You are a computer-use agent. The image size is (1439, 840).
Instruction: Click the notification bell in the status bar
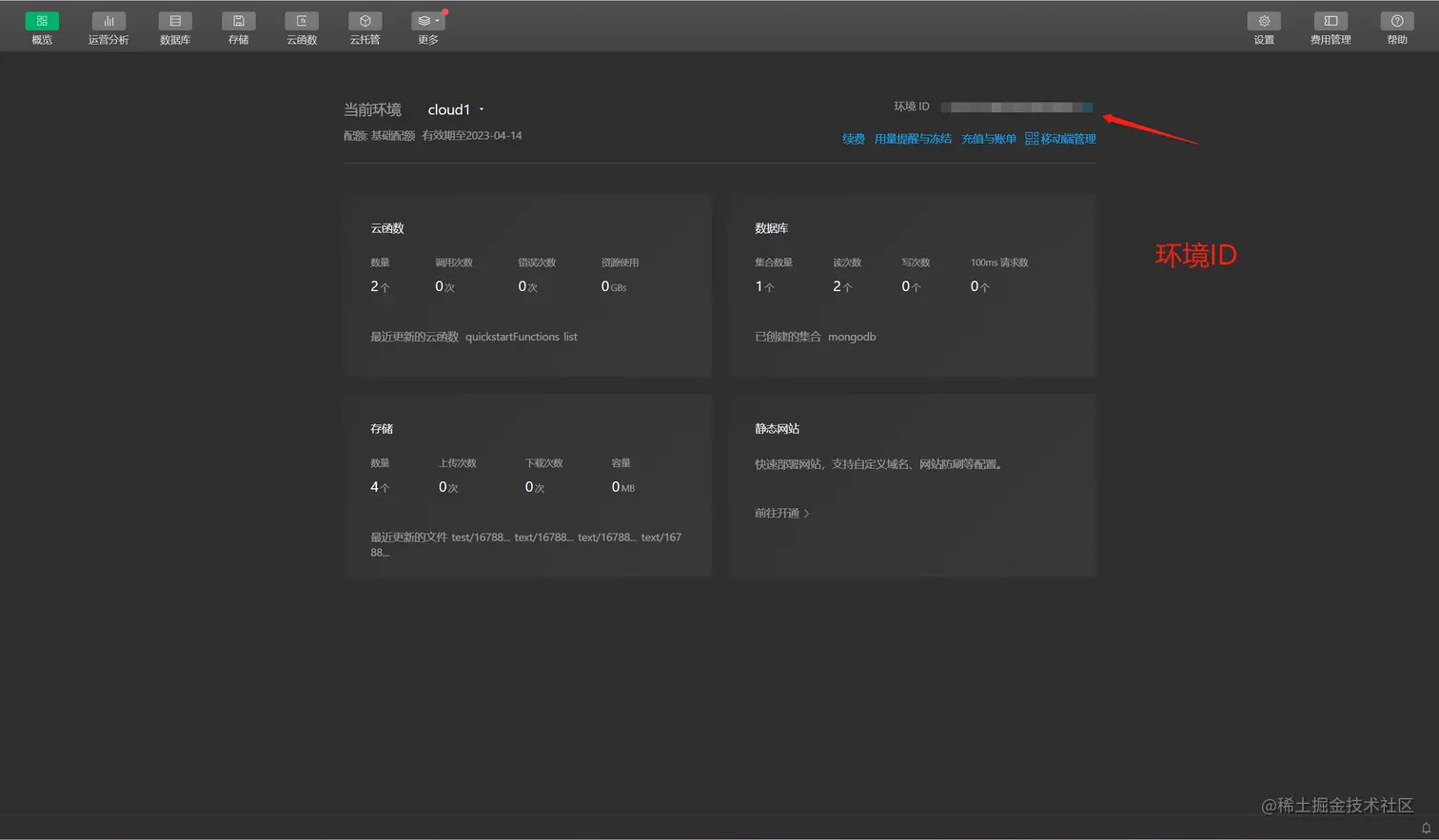pyautogui.click(x=1426, y=828)
